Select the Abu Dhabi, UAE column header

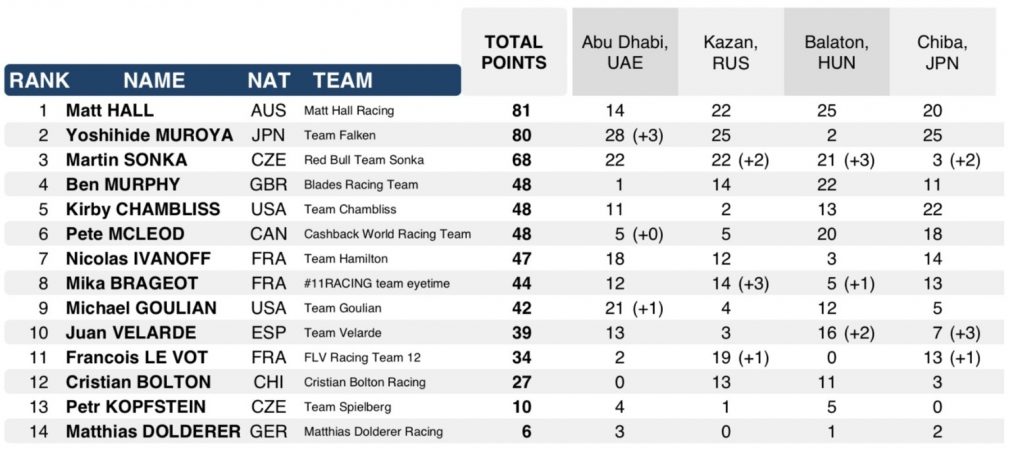pos(625,52)
